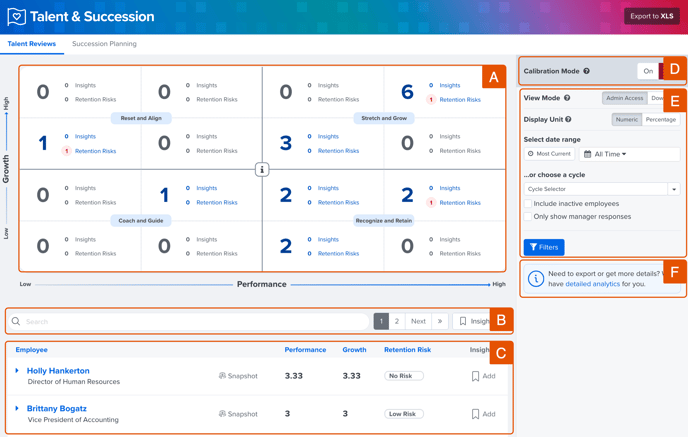Click the Calibration Mode help question mark

(586, 71)
